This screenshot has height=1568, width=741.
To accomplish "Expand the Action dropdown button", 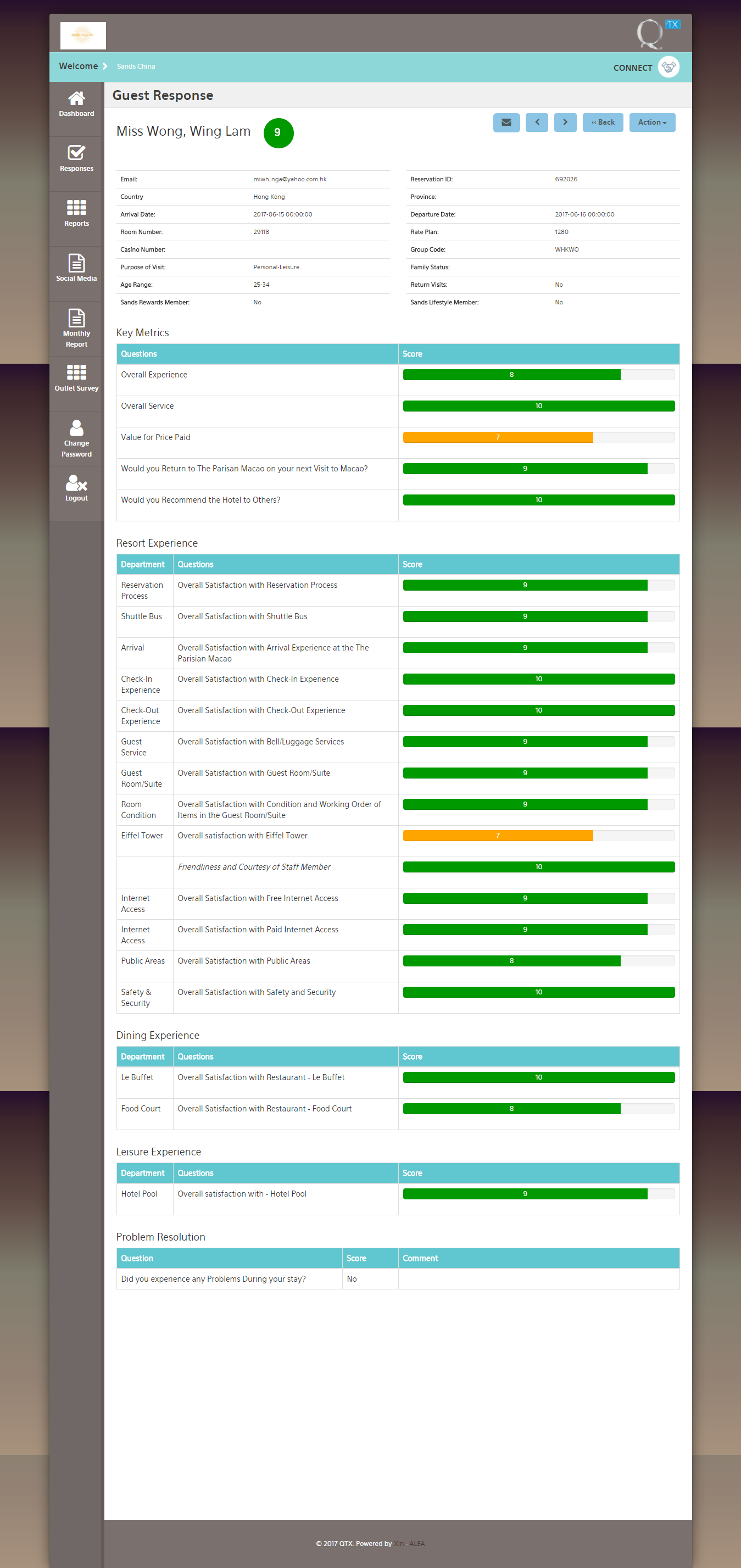I will [651, 123].
